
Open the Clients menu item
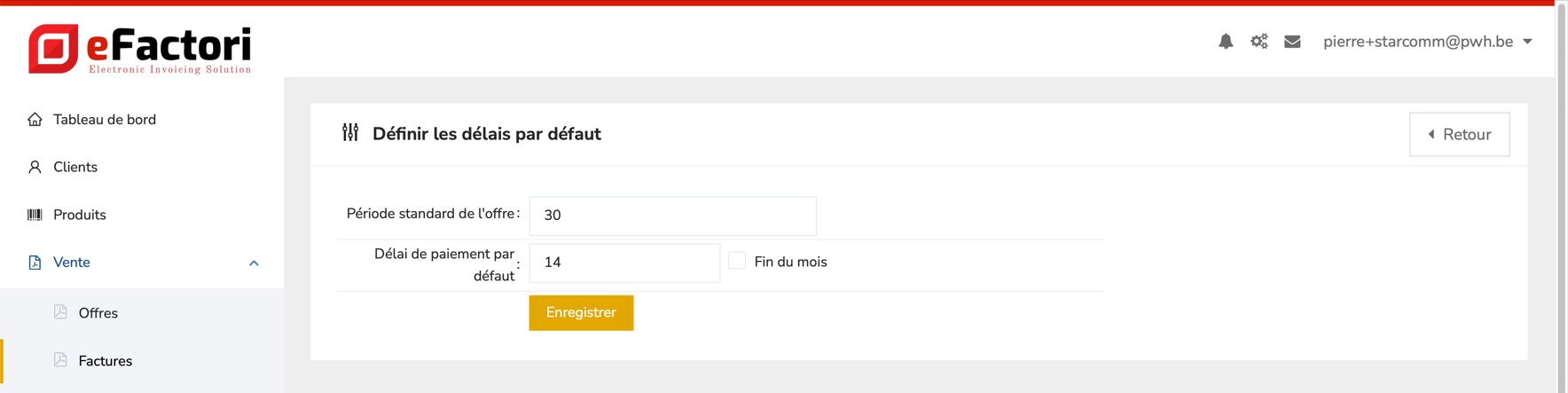pyautogui.click(x=75, y=167)
